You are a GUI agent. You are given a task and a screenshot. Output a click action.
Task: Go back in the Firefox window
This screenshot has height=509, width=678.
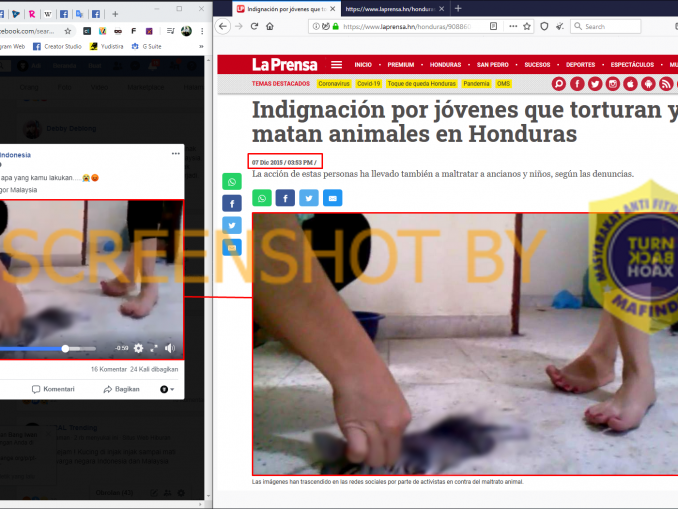pyautogui.click(x=223, y=26)
